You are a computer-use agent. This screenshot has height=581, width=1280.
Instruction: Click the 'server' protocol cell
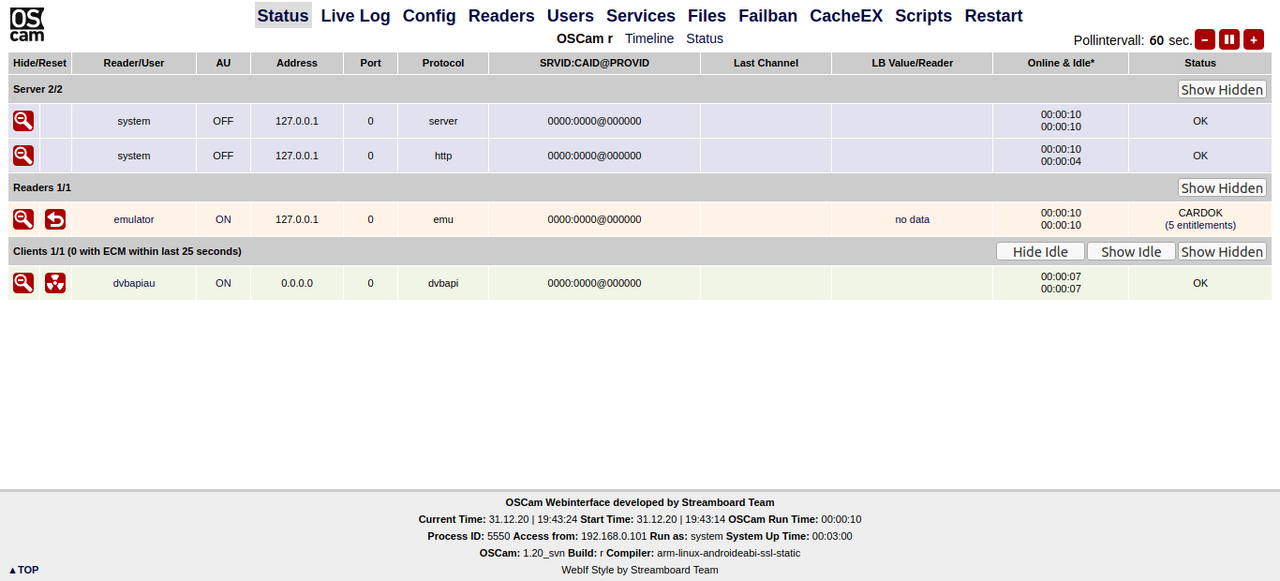443,121
